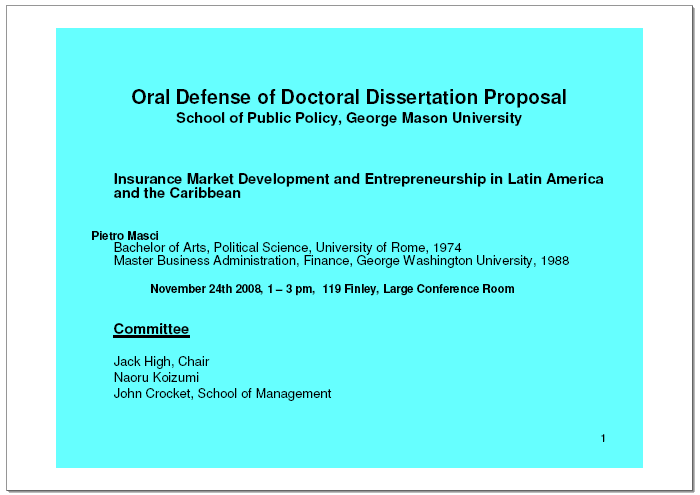The image size is (700, 495).
Task: Select 'Jack High, Chair'
Action: (x=161, y=361)
